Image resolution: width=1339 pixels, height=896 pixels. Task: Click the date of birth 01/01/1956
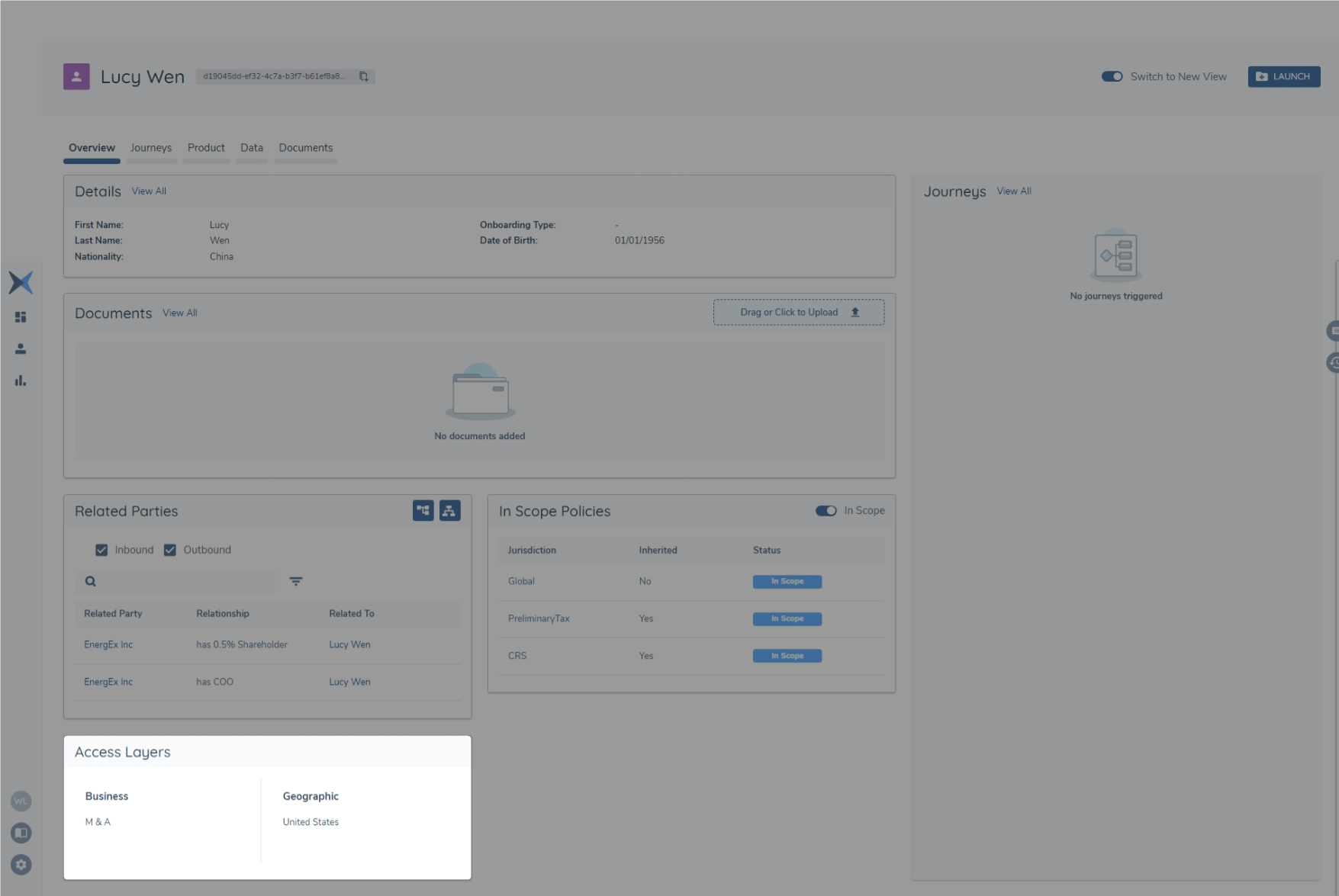click(639, 241)
